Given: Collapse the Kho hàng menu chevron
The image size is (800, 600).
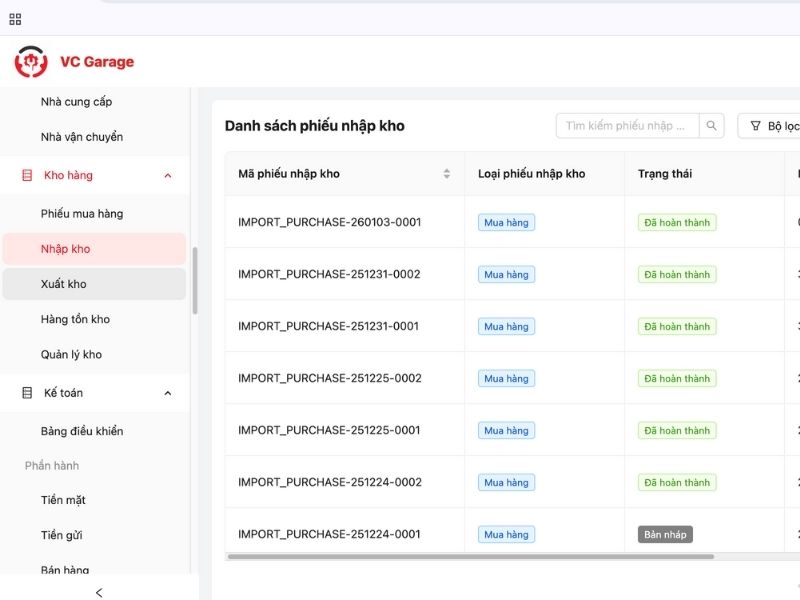Looking at the screenshot, I should (x=167, y=175).
